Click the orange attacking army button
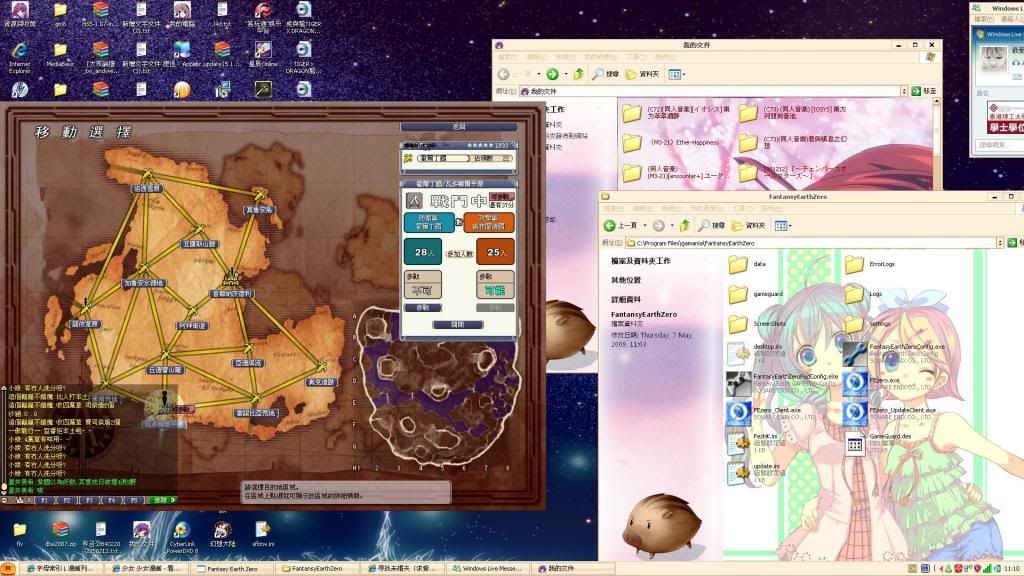The height and width of the screenshot is (576, 1024). pyautogui.click(x=488, y=222)
